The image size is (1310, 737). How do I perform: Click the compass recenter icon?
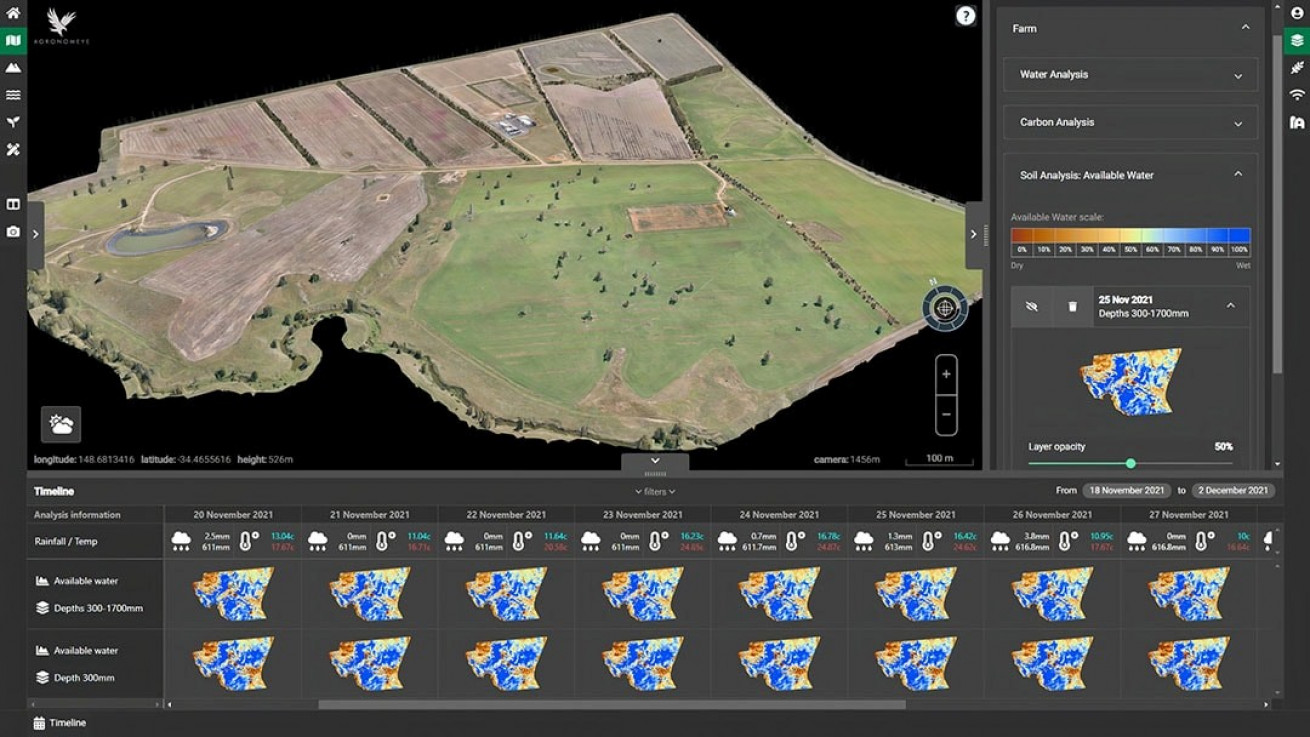(x=945, y=309)
